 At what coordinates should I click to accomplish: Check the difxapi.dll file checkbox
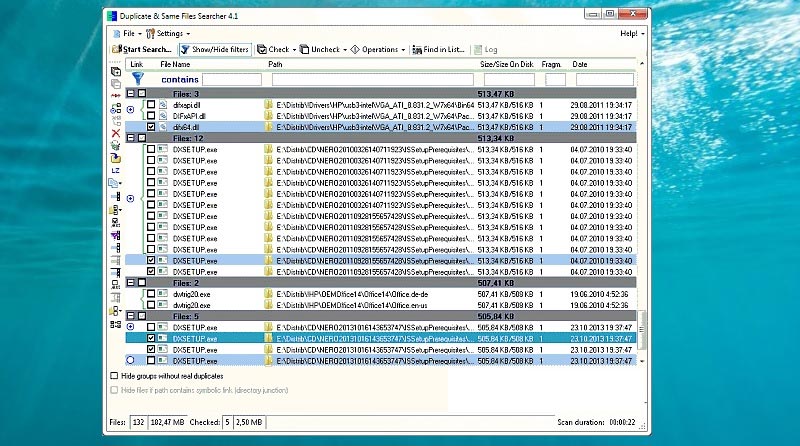click(x=151, y=104)
